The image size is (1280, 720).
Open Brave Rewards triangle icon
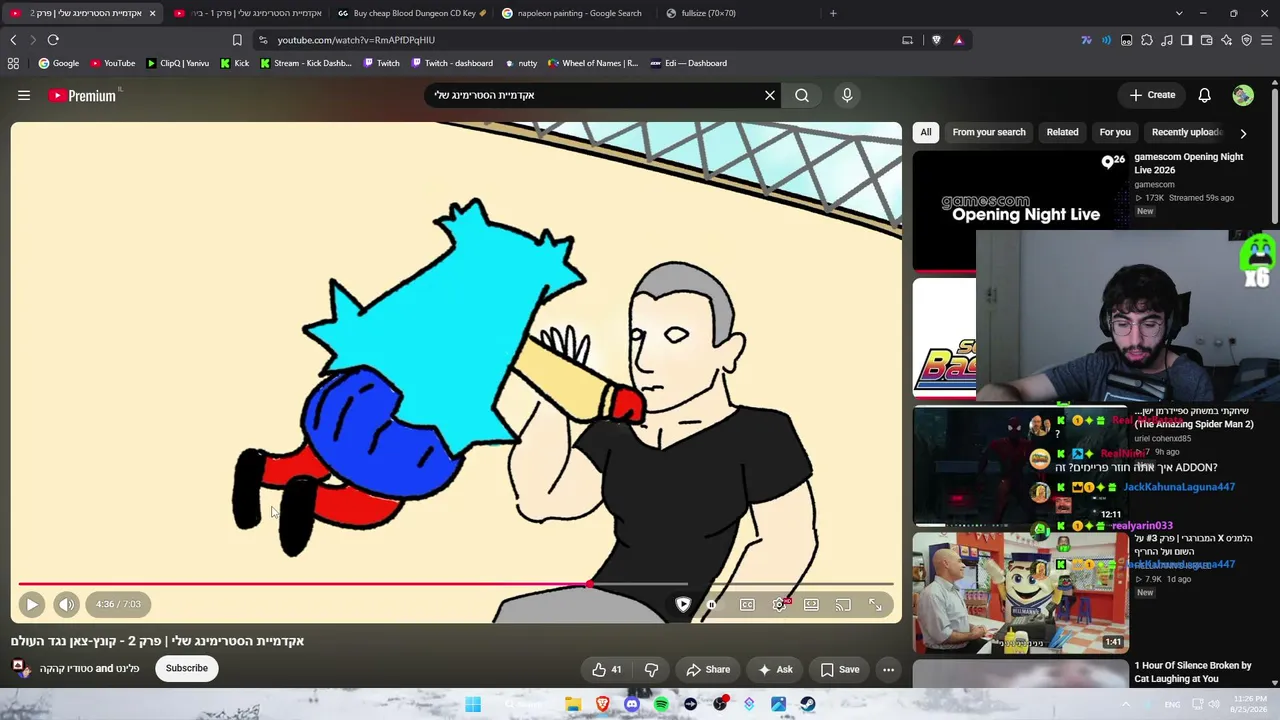(x=958, y=40)
